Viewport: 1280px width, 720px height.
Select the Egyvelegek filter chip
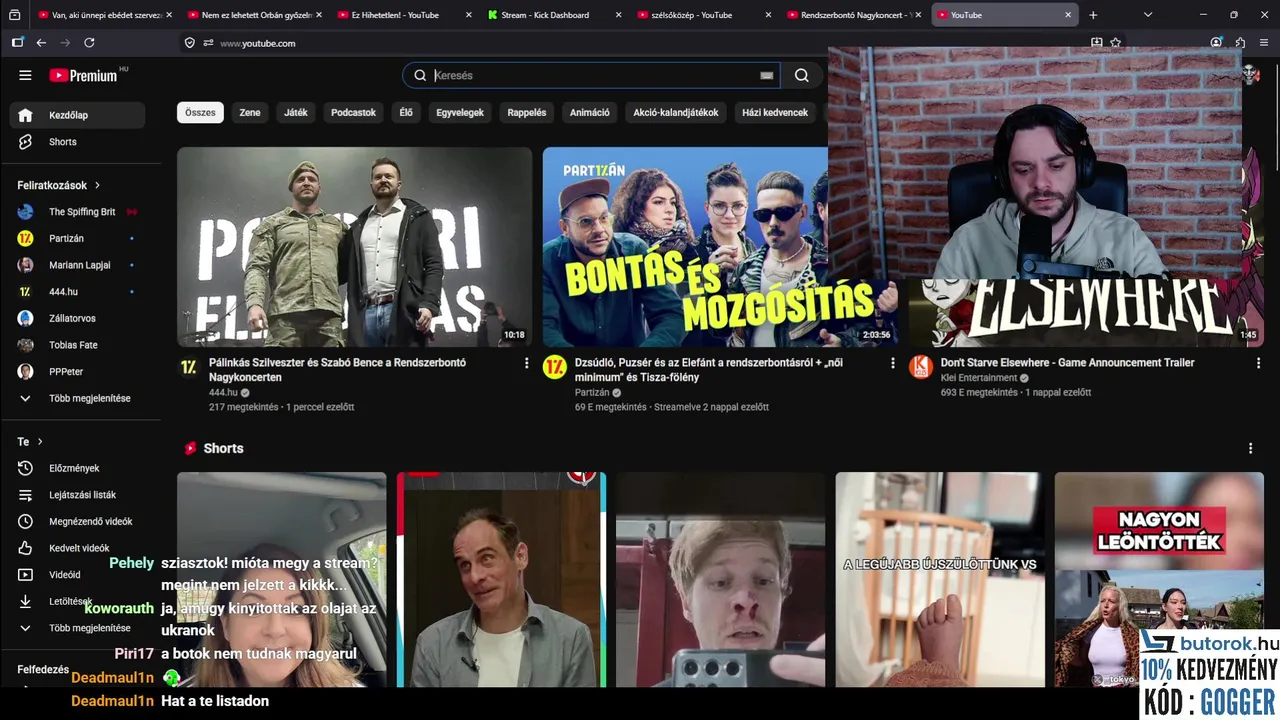(x=460, y=112)
